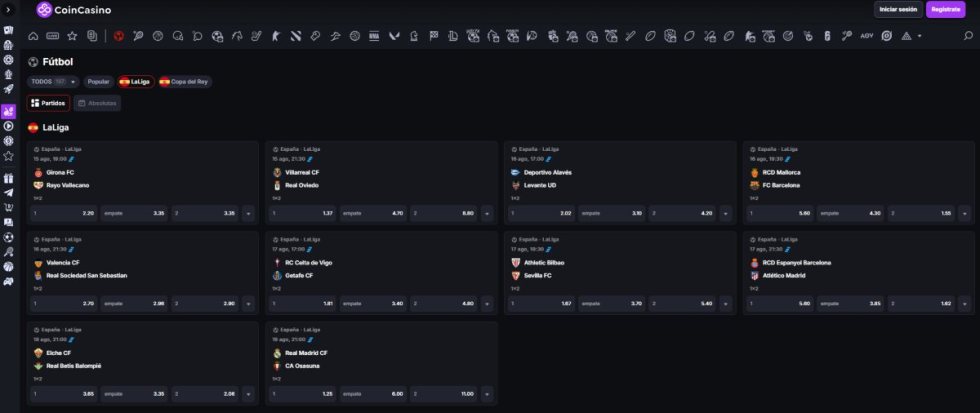The width and height of the screenshot is (980, 413).
Task: Click the Telegram paper plane sidebar icon
Action: tap(9, 192)
